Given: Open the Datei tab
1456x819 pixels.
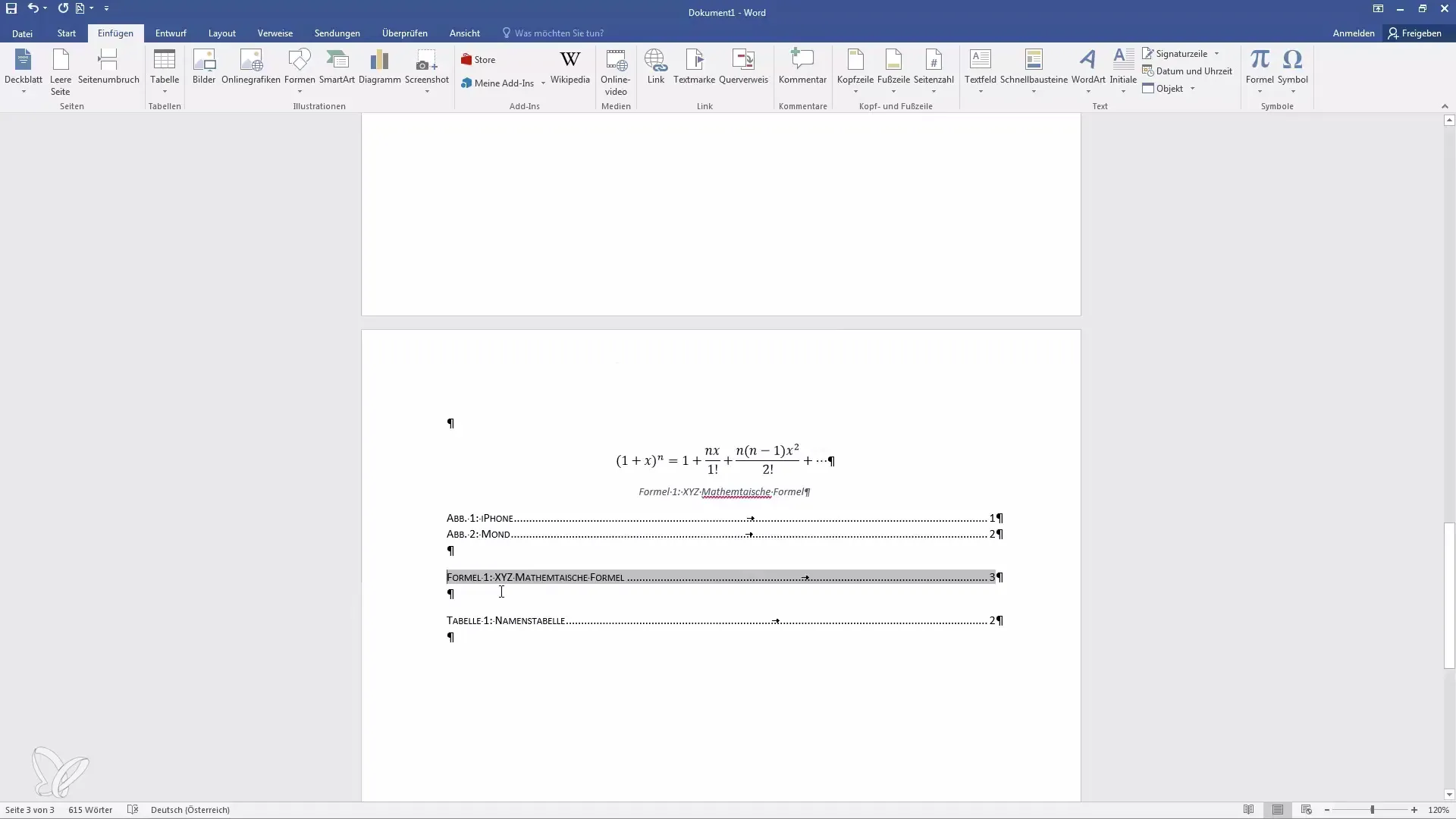Looking at the screenshot, I should pyautogui.click(x=22, y=33).
